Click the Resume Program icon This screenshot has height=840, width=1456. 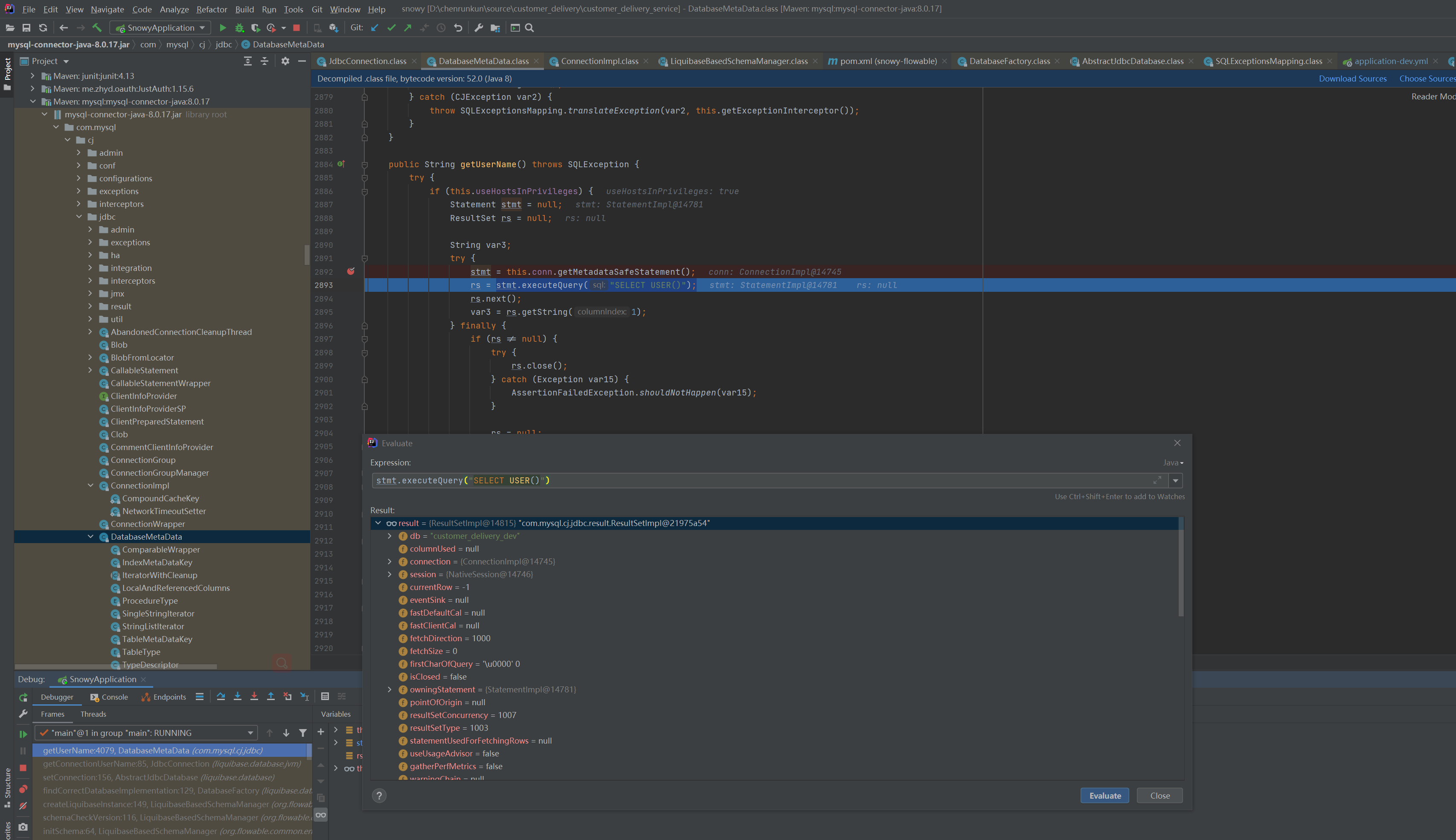pyautogui.click(x=23, y=734)
